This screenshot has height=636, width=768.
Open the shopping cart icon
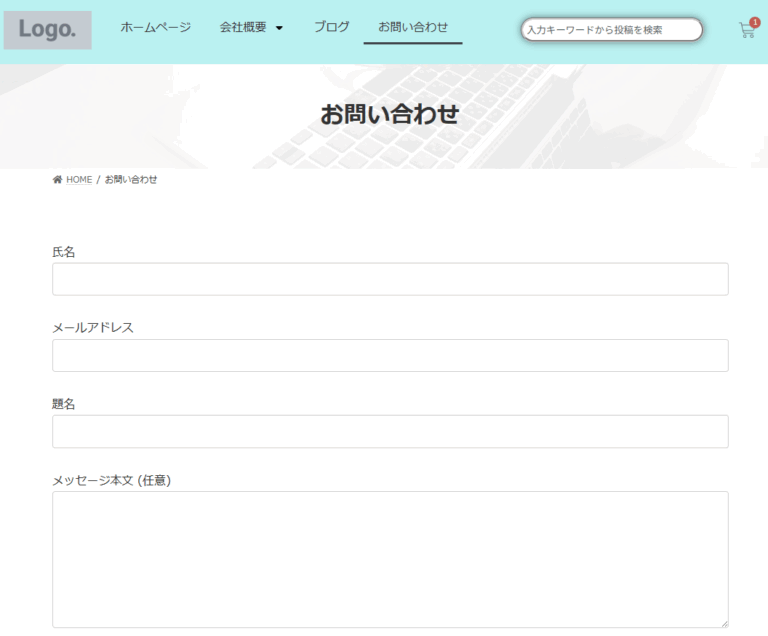746,31
